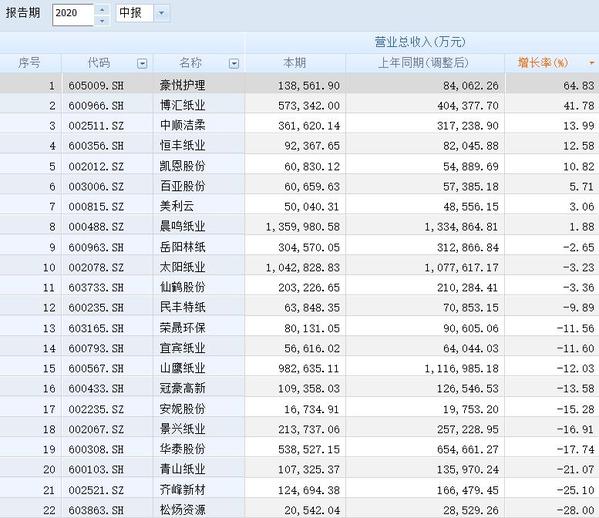Toggle sort arrow on 增长率(%) column
The height and width of the screenshot is (518, 599).
click(x=592, y=63)
